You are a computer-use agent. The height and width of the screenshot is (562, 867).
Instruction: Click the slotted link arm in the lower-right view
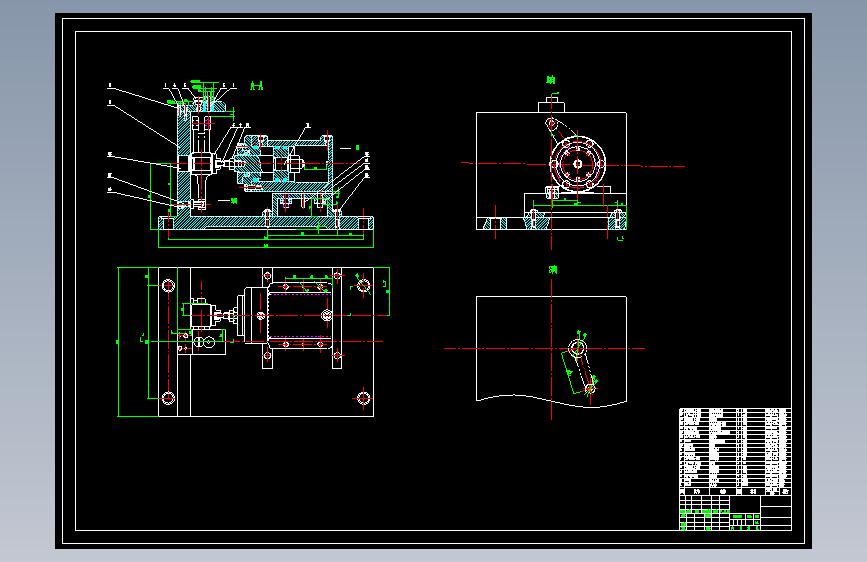(x=582, y=369)
